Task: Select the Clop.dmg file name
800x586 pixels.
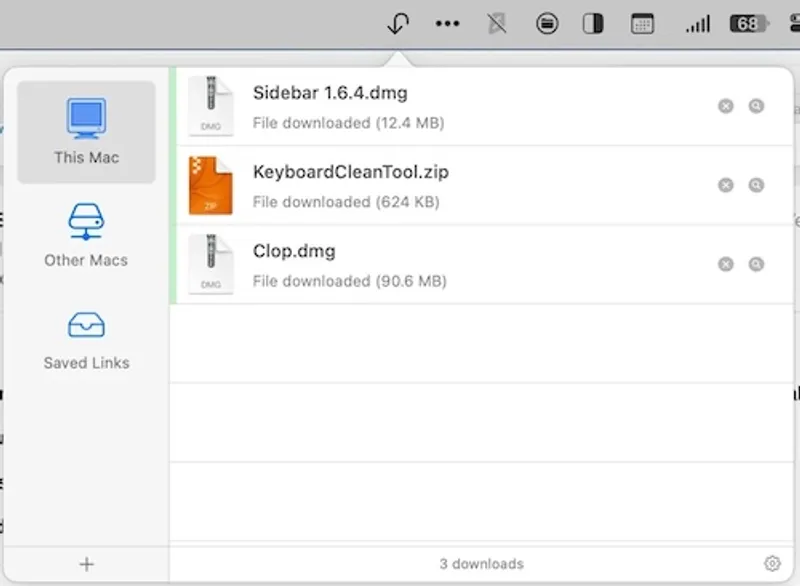Action: pos(294,251)
